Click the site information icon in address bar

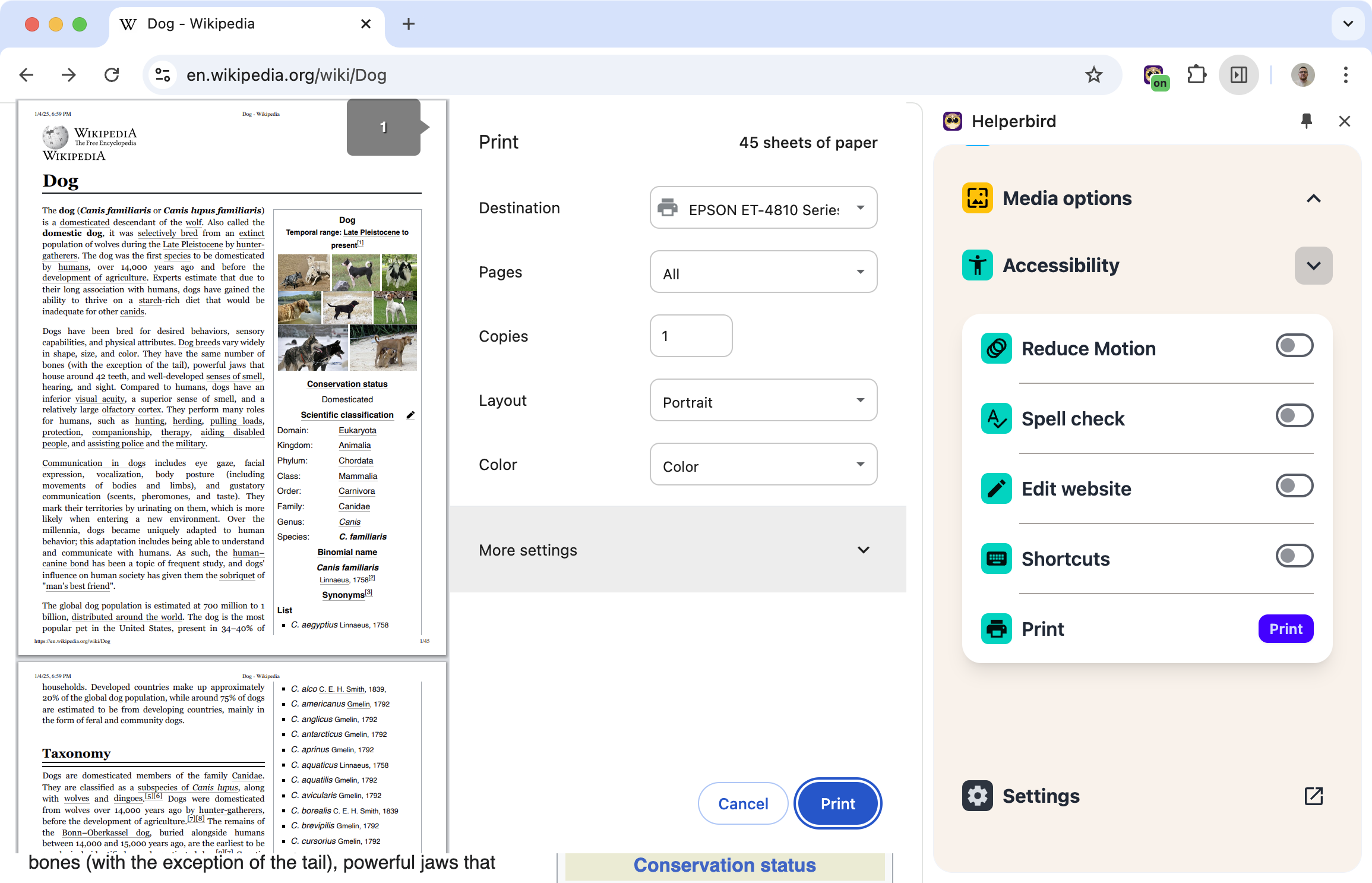pos(163,75)
